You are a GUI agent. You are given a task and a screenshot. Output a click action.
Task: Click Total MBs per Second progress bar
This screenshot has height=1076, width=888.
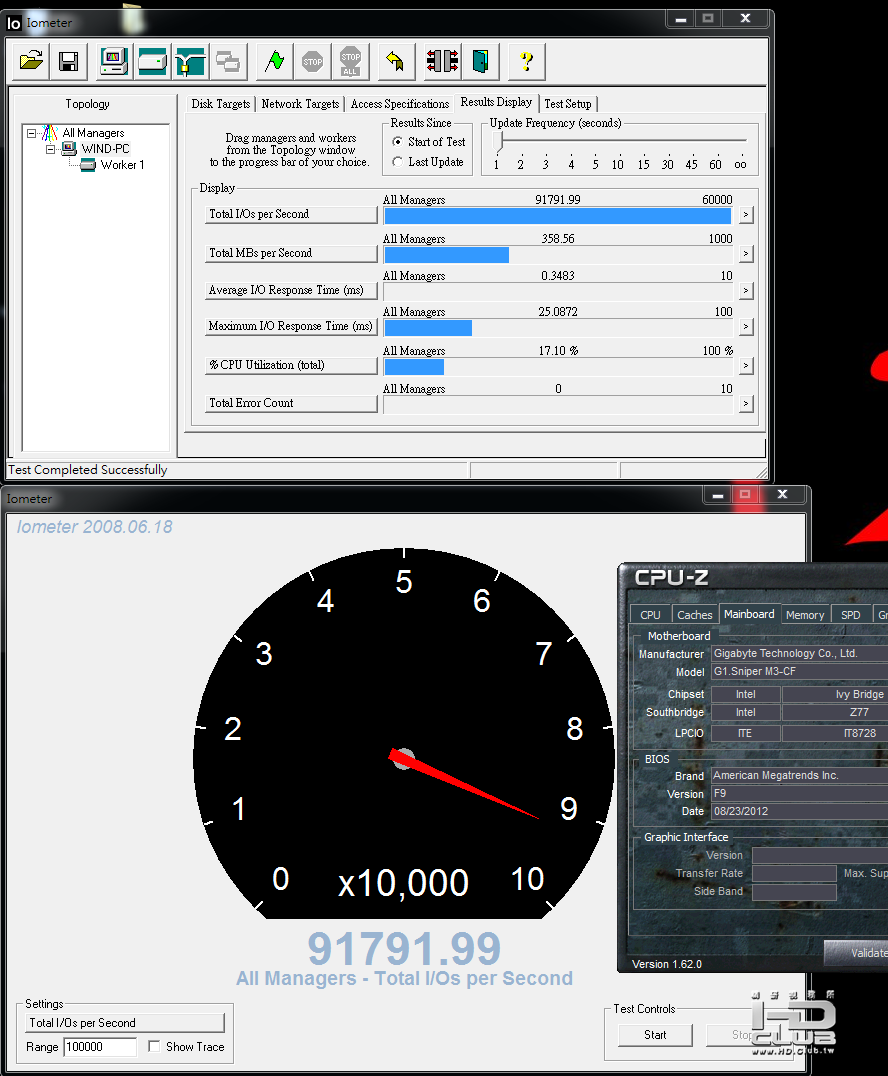558,255
